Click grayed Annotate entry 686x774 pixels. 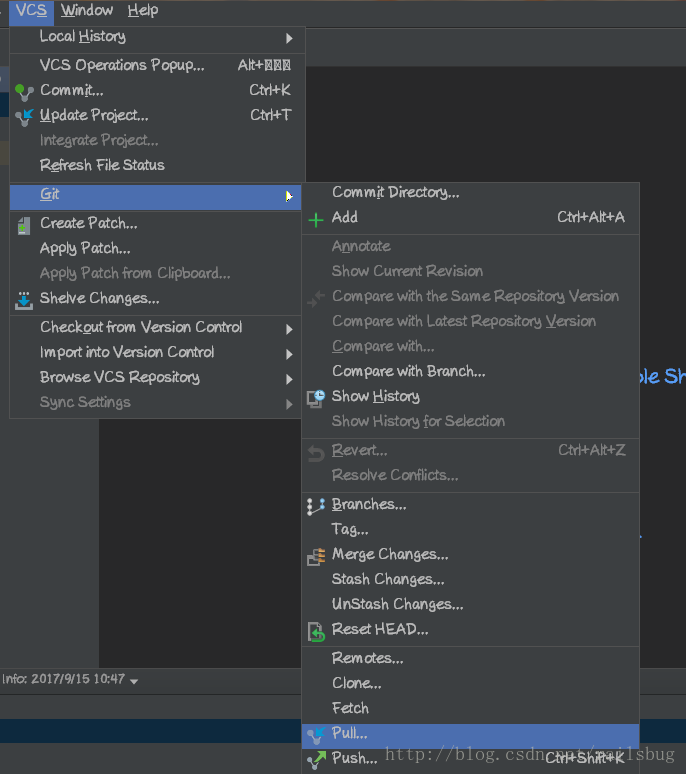(x=471, y=246)
